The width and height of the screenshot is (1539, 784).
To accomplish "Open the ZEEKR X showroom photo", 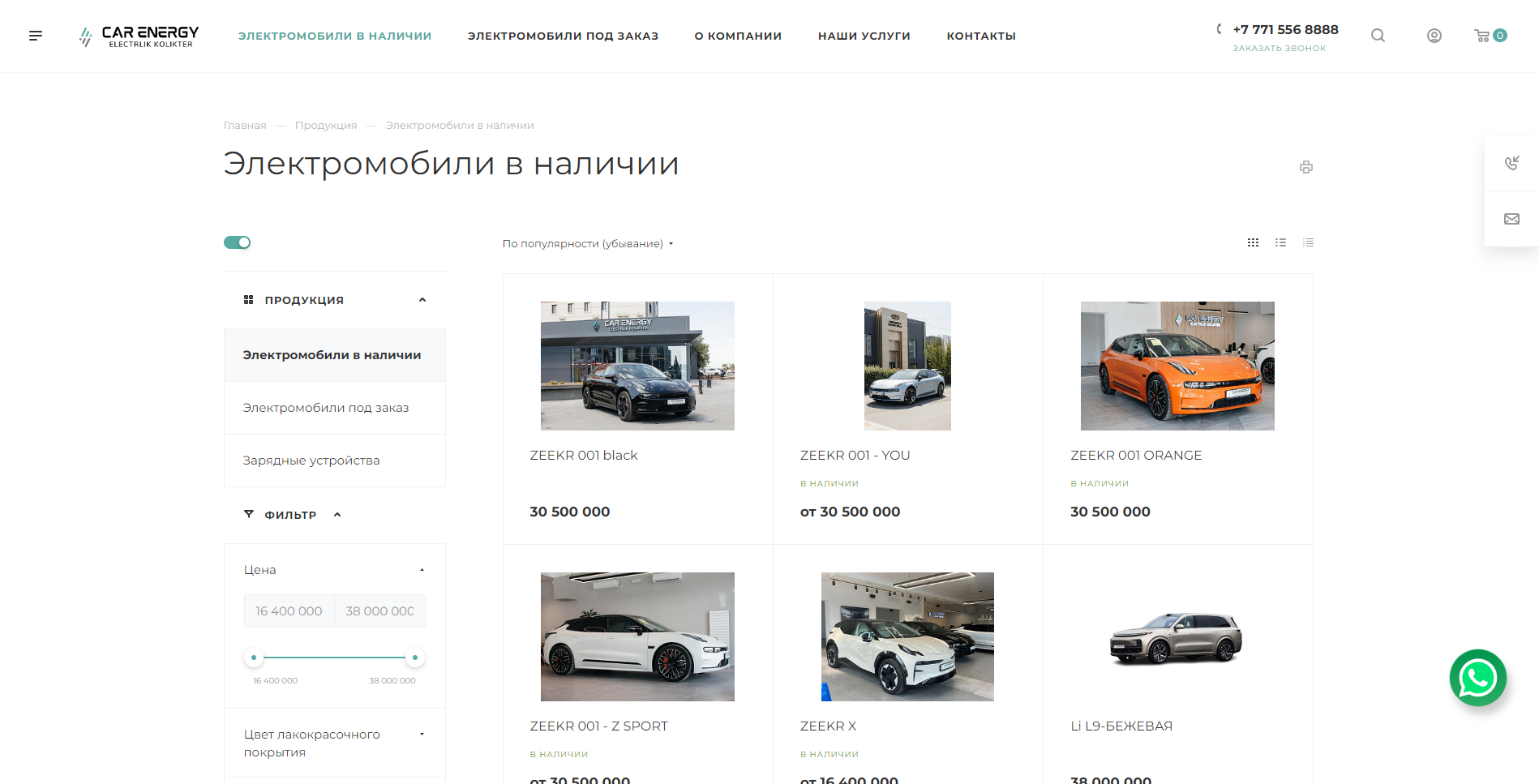I will coord(907,636).
